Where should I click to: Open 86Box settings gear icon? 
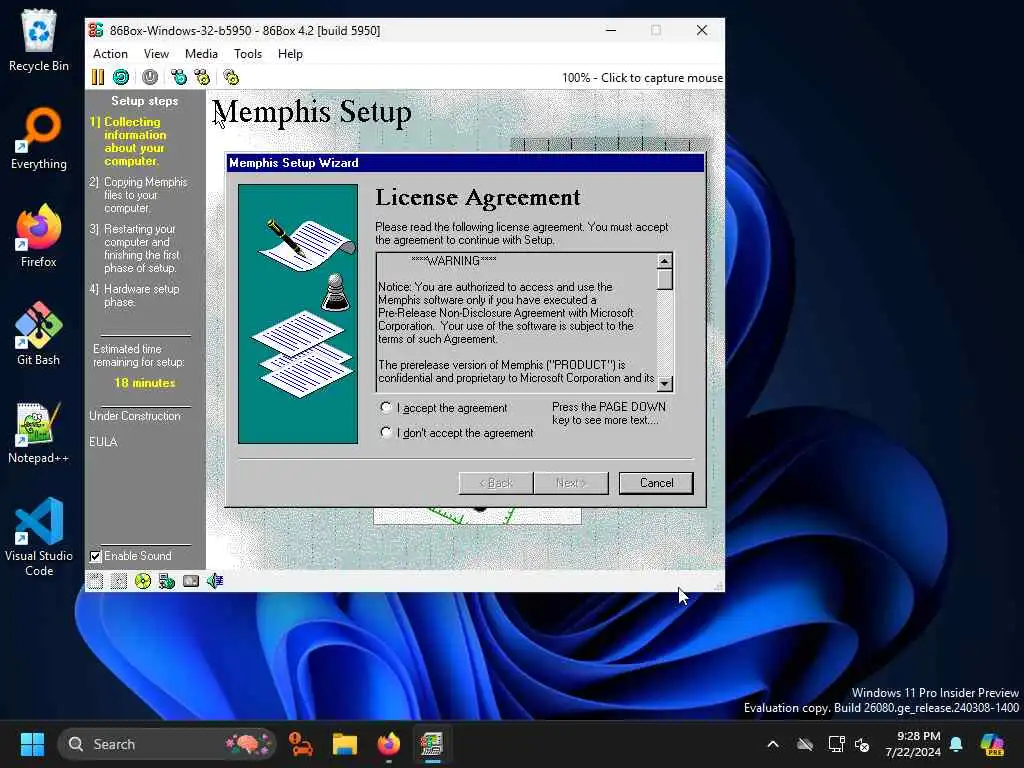point(231,77)
